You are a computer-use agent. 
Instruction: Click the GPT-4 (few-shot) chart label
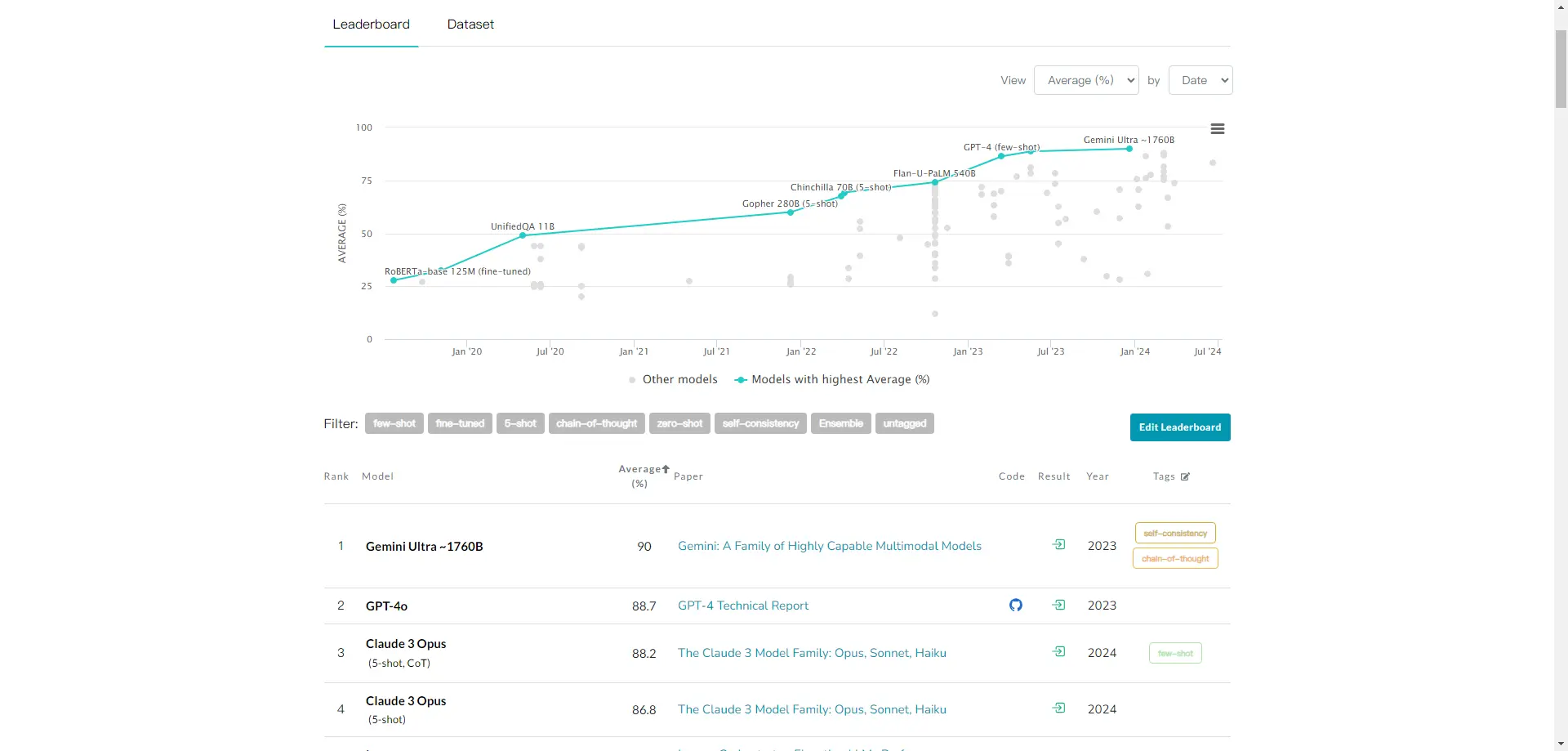(1001, 147)
